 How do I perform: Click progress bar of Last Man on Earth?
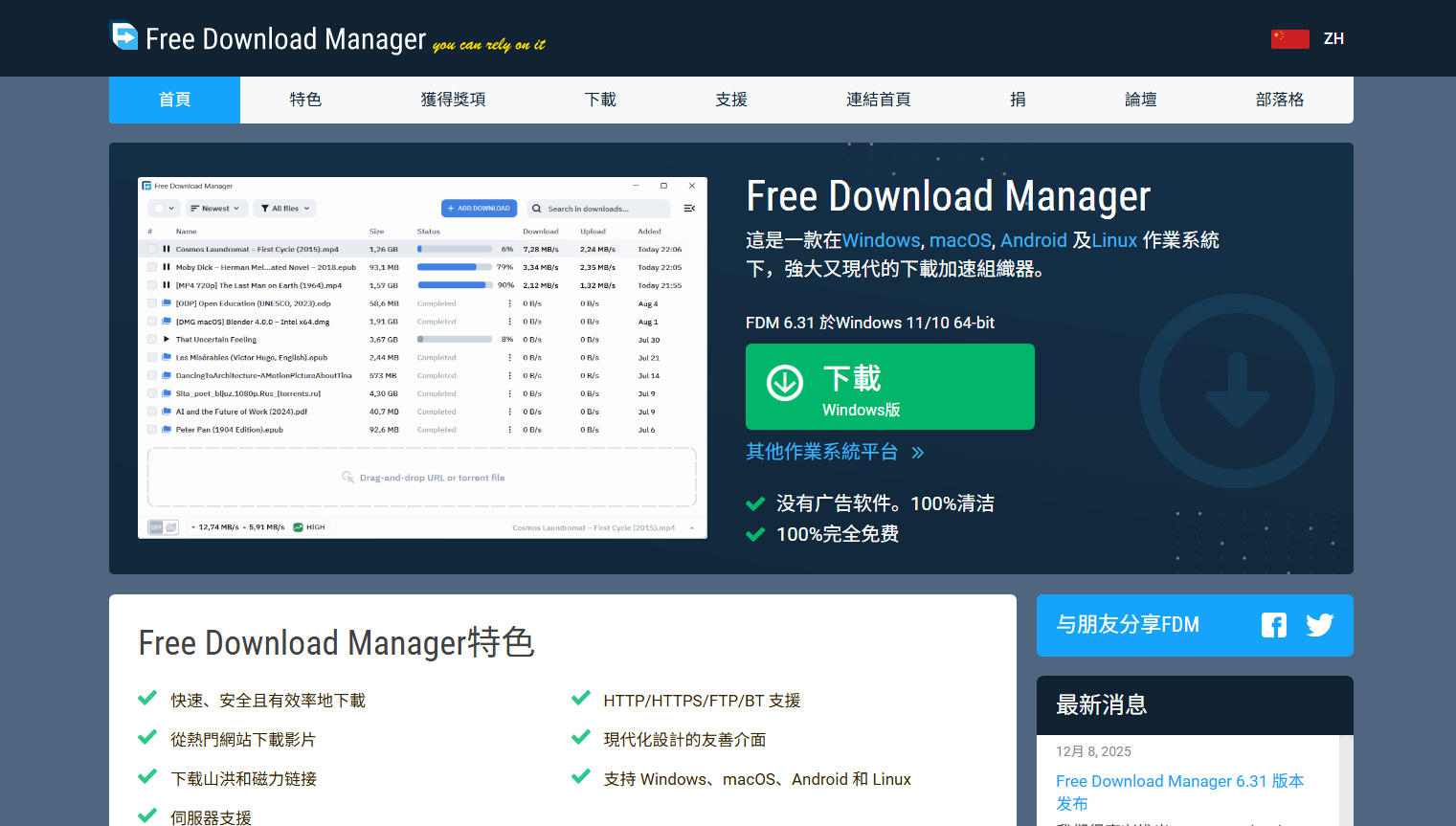[454, 285]
